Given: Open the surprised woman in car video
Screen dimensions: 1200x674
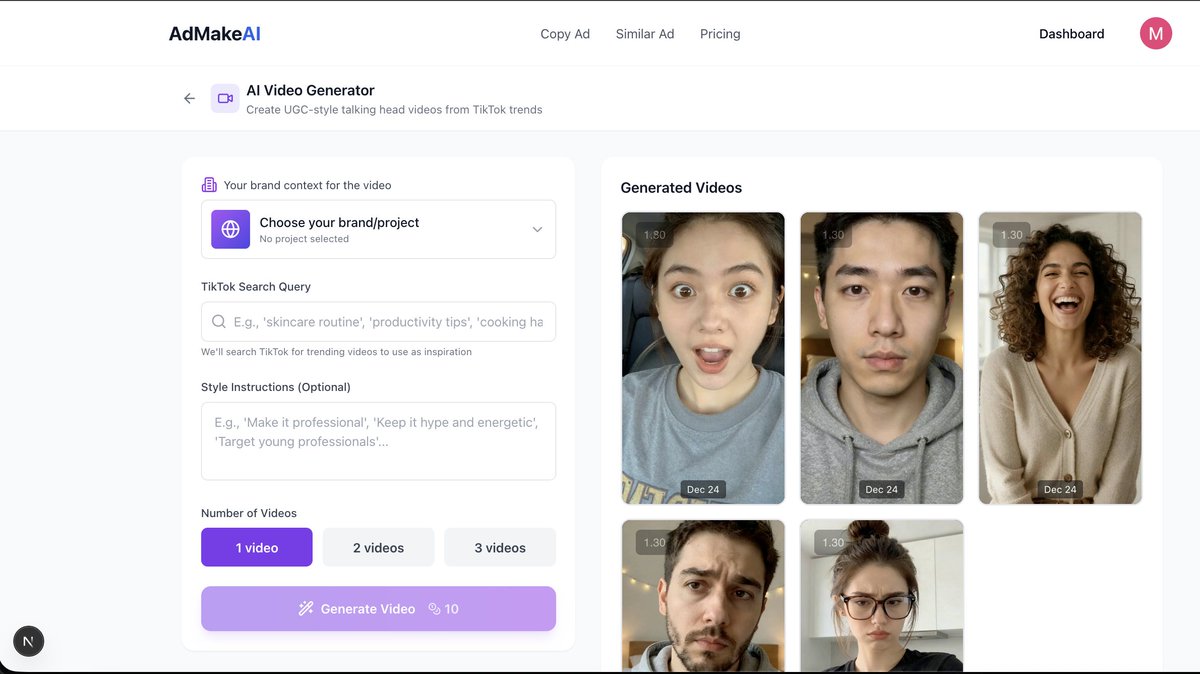Looking at the screenshot, I should tap(703, 358).
